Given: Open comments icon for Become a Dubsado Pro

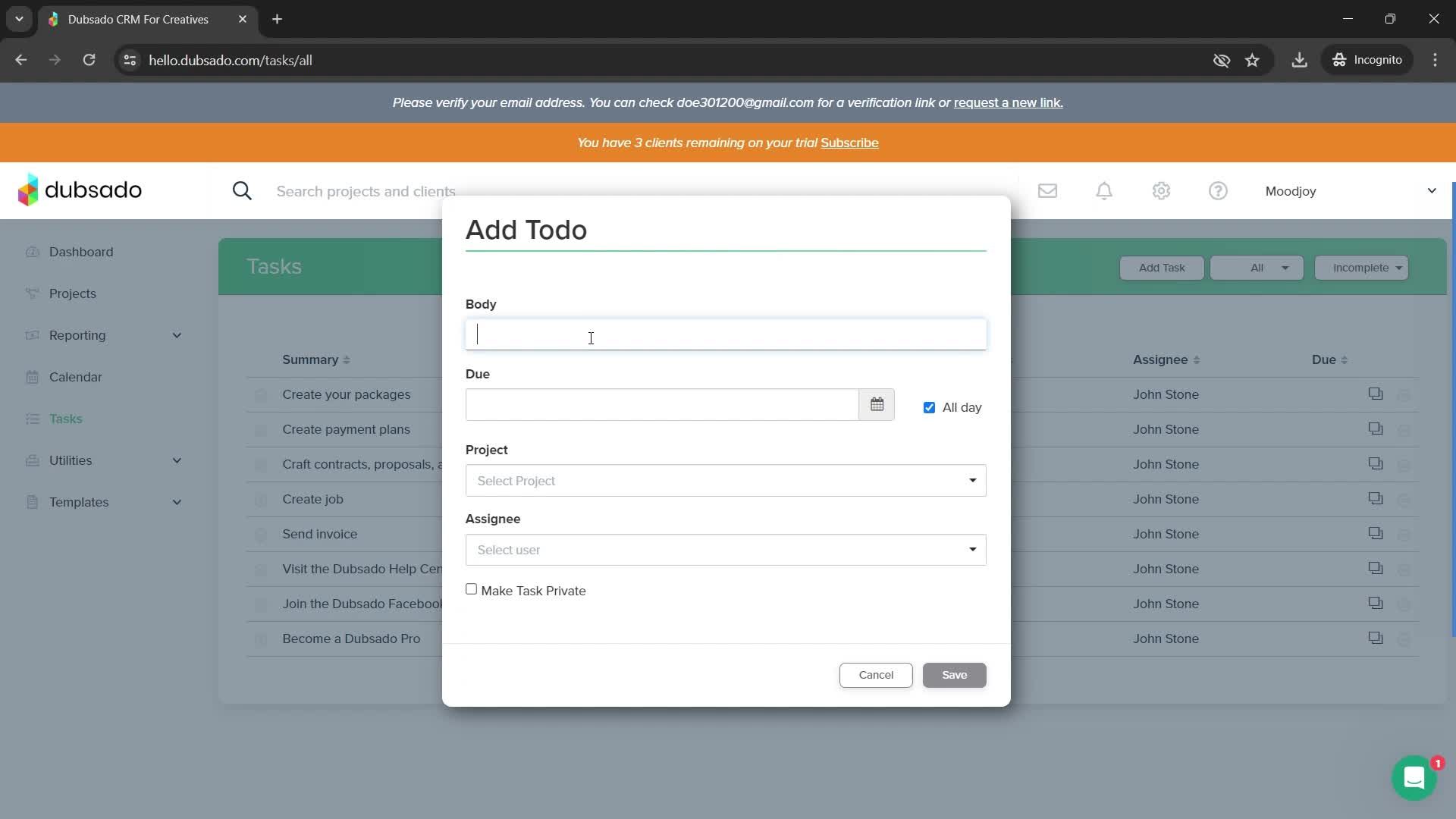Looking at the screenshot, I should pyautogui.click(x=1375, y=638).
